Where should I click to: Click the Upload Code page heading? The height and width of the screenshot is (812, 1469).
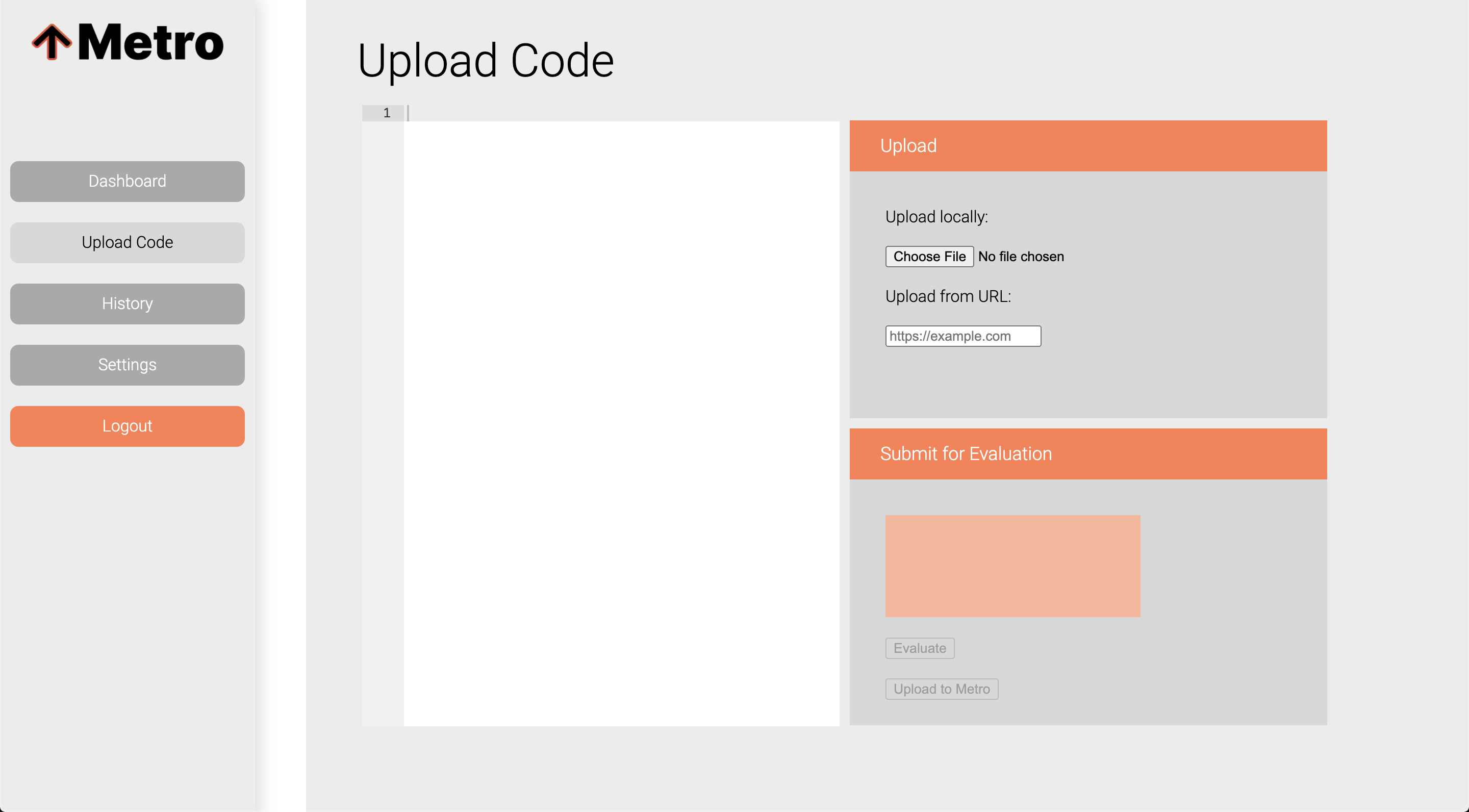coord(485,61)
